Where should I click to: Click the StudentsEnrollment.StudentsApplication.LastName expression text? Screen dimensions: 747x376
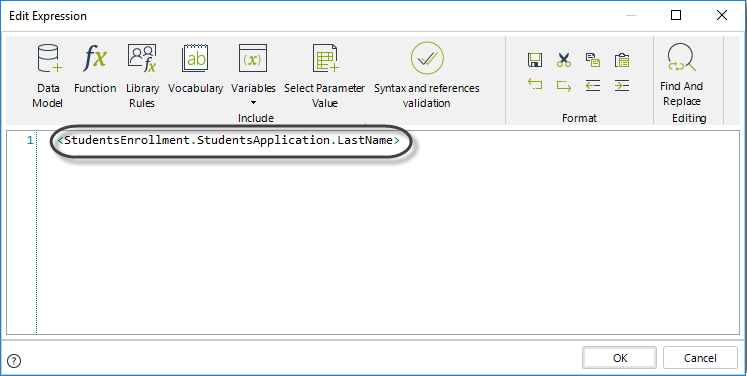tap(228, 140)
